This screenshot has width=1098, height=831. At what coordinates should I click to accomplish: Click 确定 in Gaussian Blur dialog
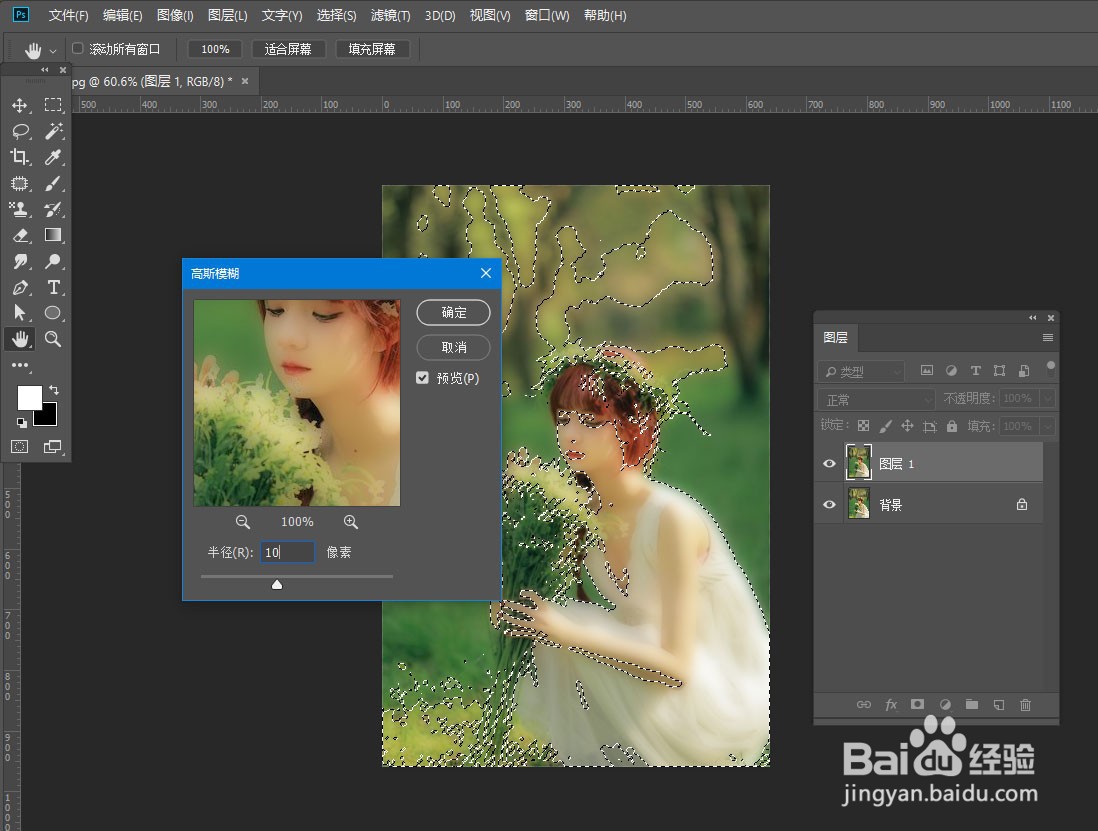pos(453,312)
